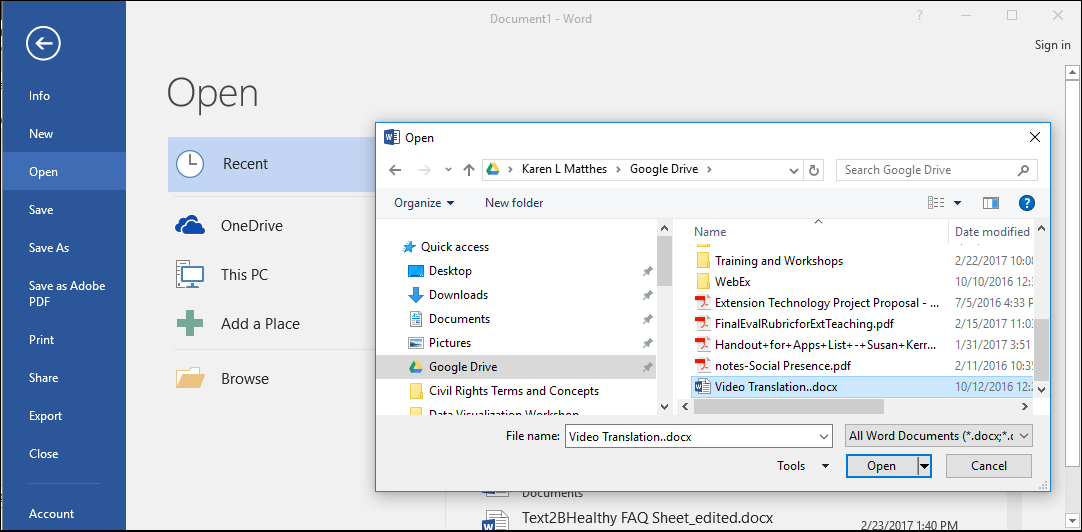Image resolution: width=1082 pixels, height=532 pixels.
Task: Click the Change your view icon
Action: tap(936, 203)
